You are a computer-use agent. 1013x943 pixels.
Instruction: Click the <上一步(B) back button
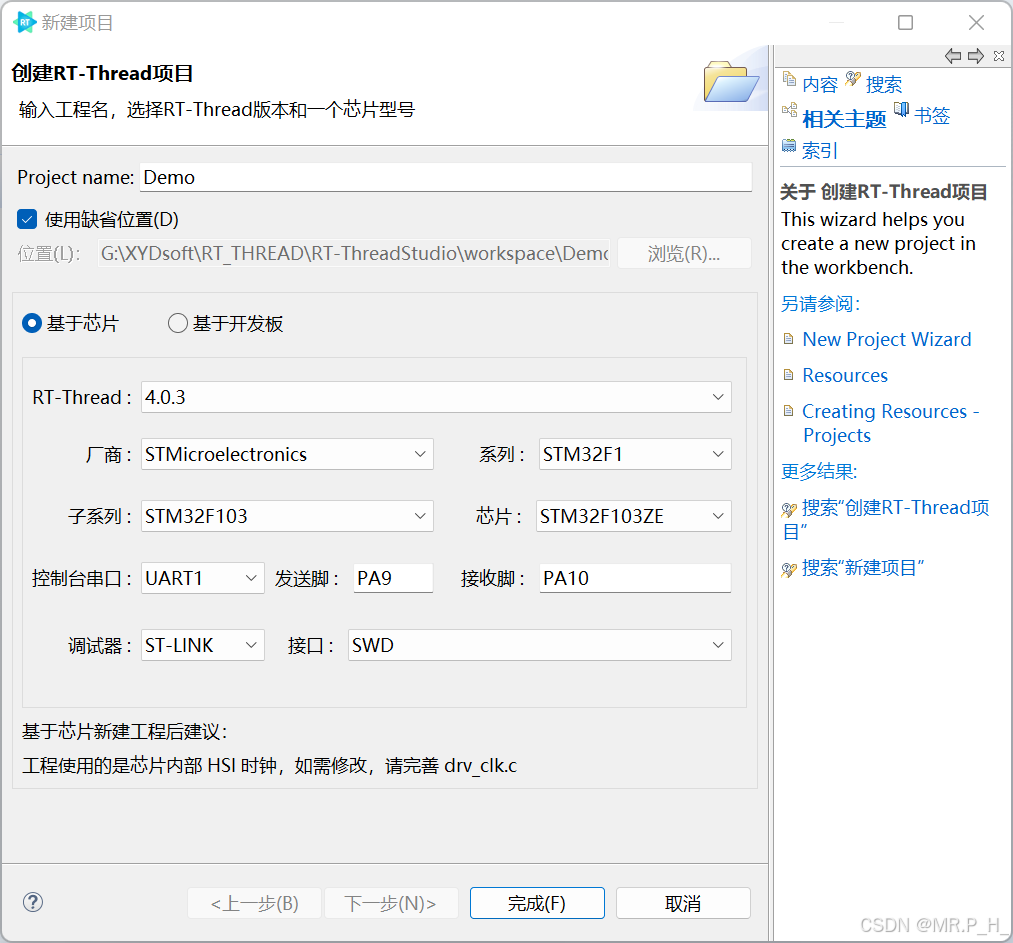coord(255,903)
